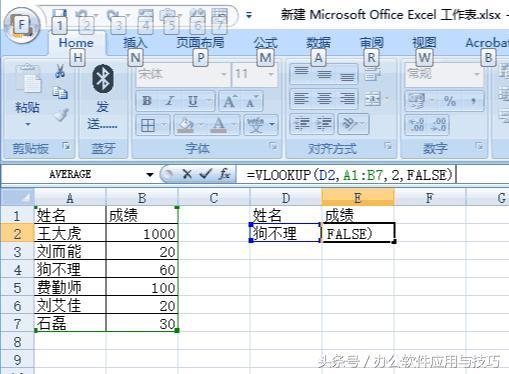Screen dimensions: 509x374
Task: Select the cell containing 费勤师
Action: pyautogui.click(x=70, y=287)
